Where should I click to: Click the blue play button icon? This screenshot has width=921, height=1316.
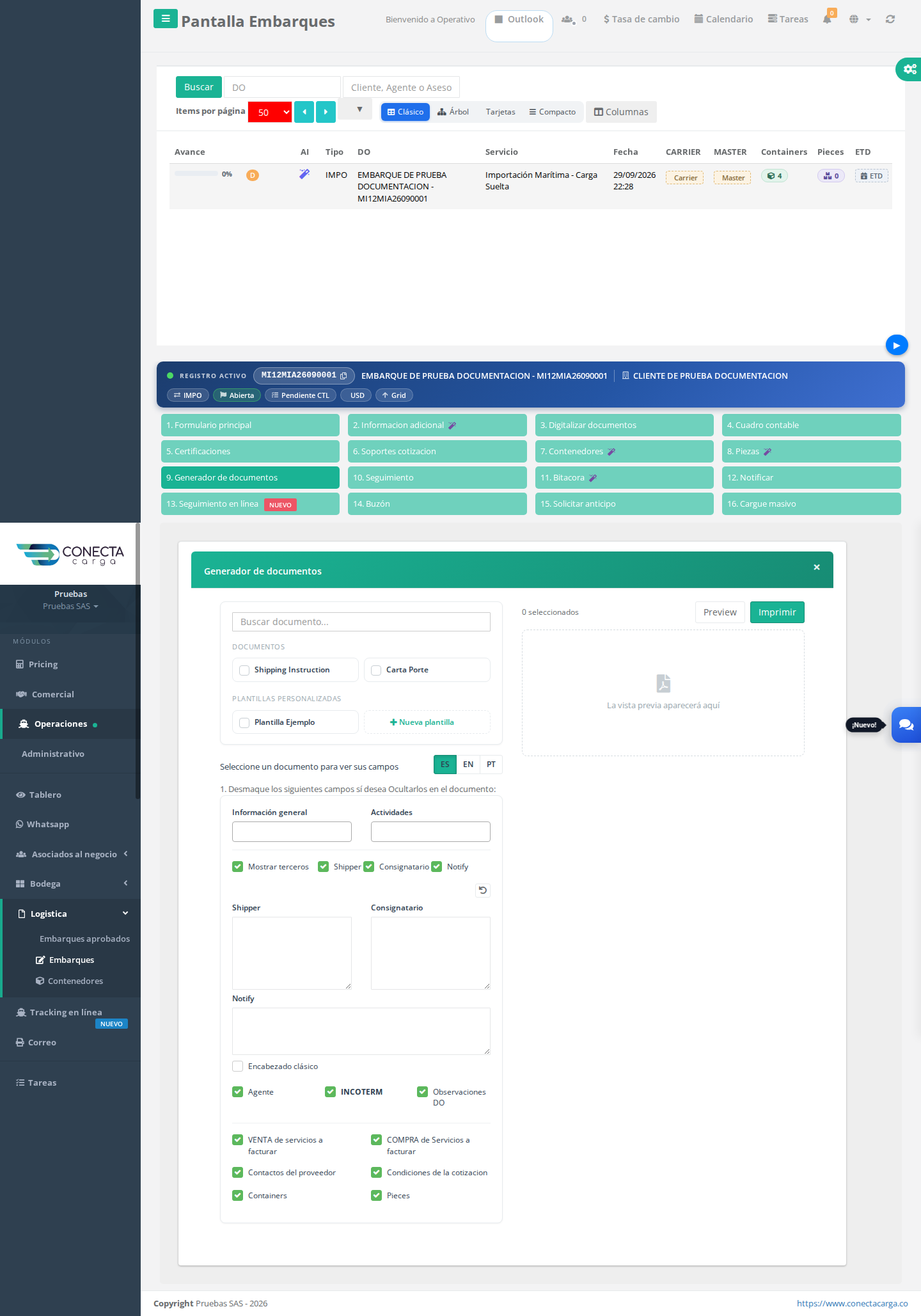897,345
